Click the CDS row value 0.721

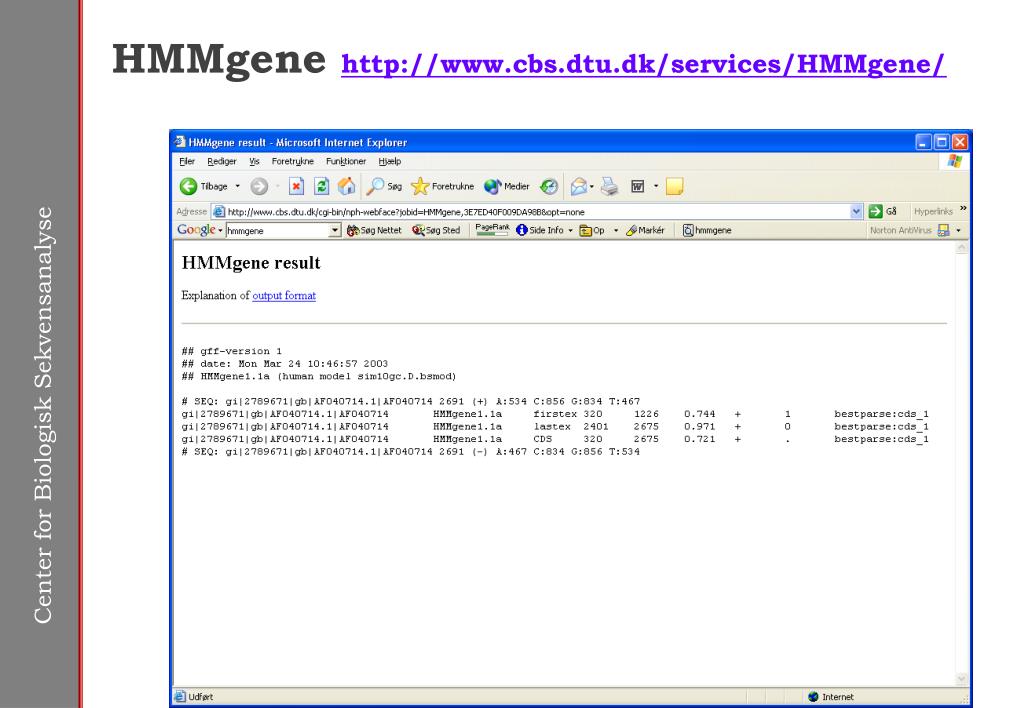[x=699, y=439]
